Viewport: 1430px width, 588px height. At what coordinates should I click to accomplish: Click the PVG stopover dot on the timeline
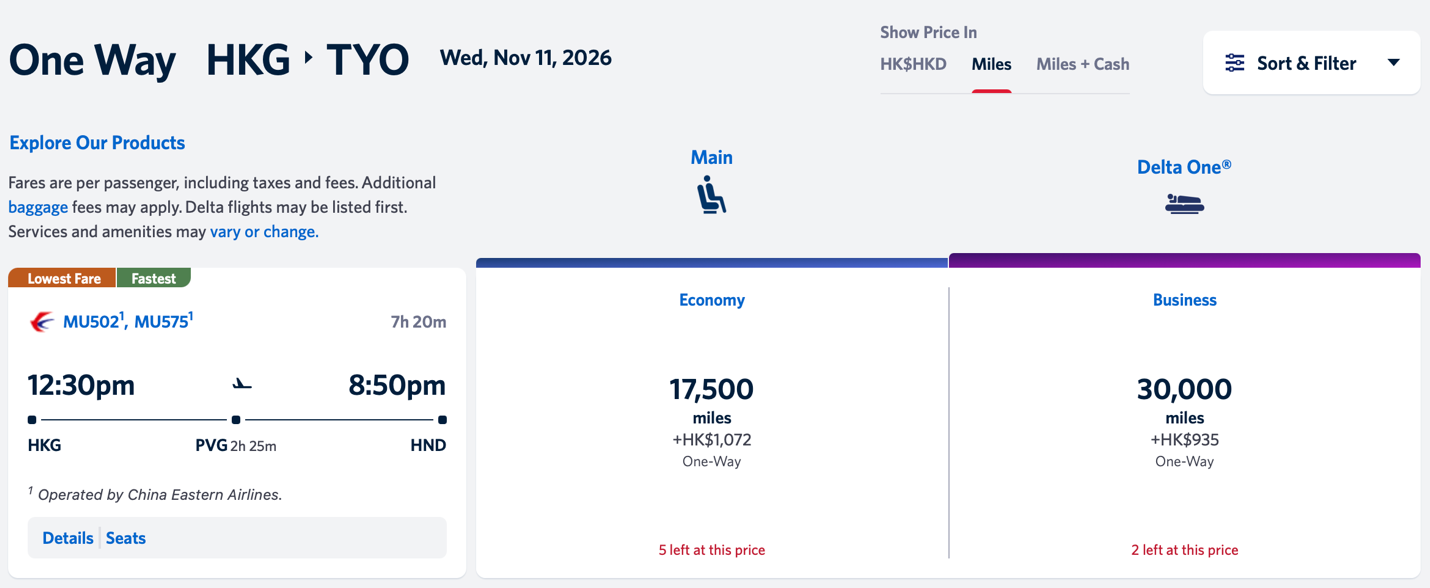236,420
